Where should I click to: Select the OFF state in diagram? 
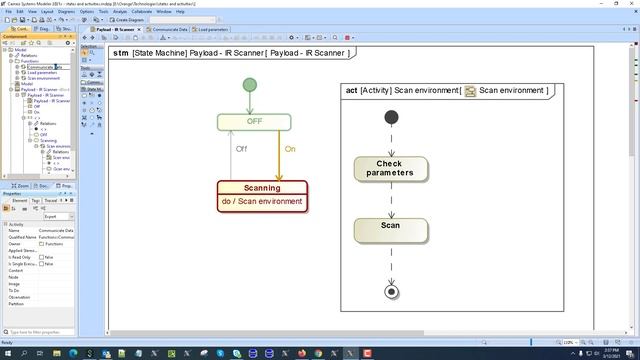(254, 122)
